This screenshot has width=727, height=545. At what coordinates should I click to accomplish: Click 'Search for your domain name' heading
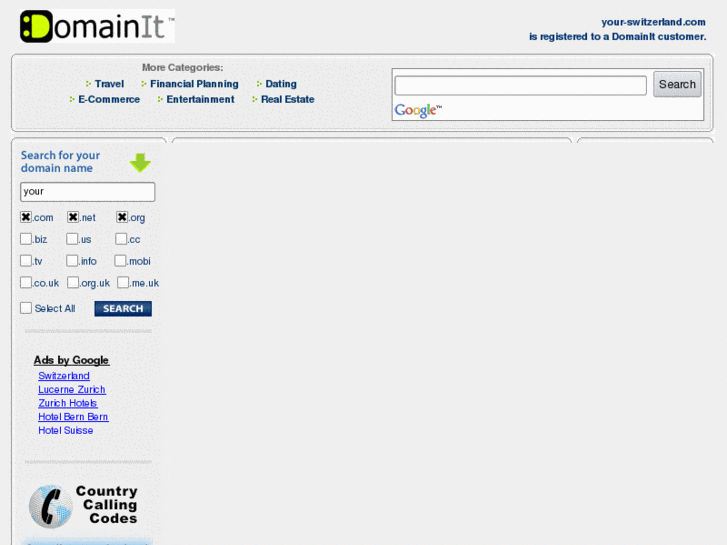click(x=60, y=162)
